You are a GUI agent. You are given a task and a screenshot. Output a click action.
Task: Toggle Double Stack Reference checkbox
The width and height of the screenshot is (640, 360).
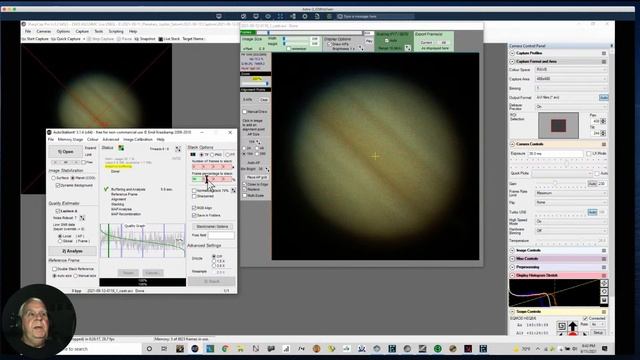[55, 269]
